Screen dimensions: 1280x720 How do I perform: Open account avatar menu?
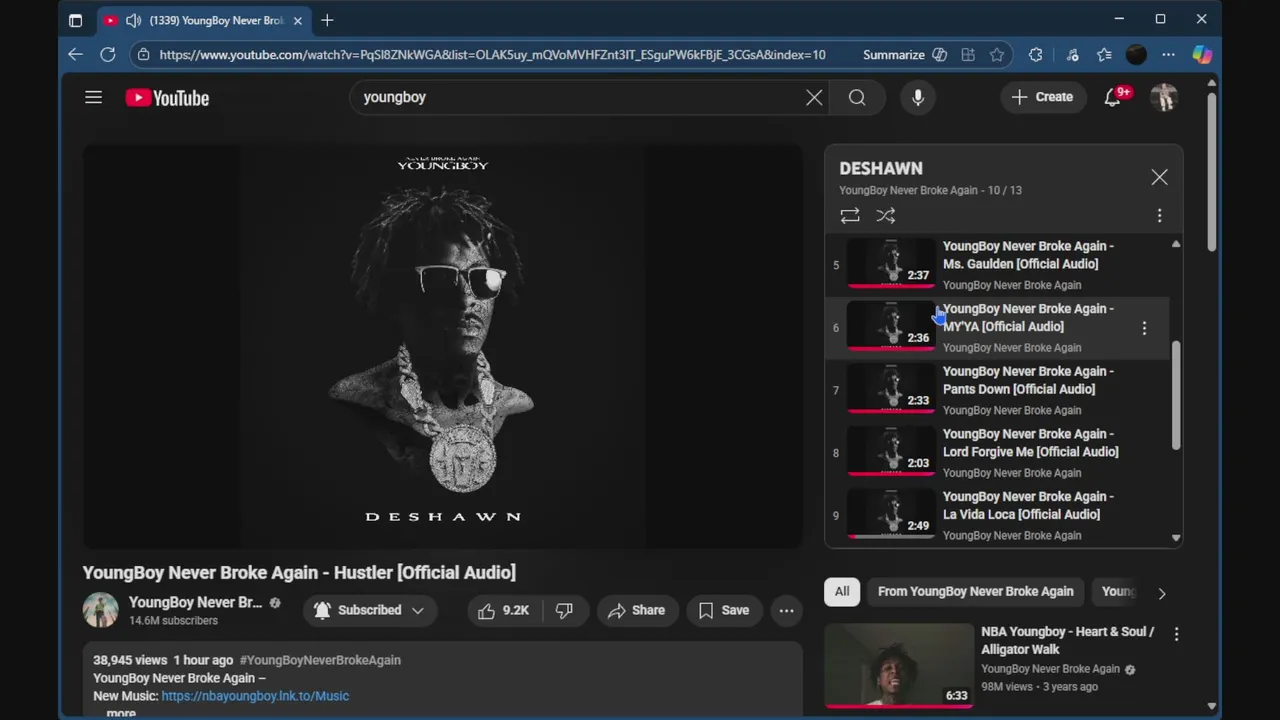pos(1163,97)
